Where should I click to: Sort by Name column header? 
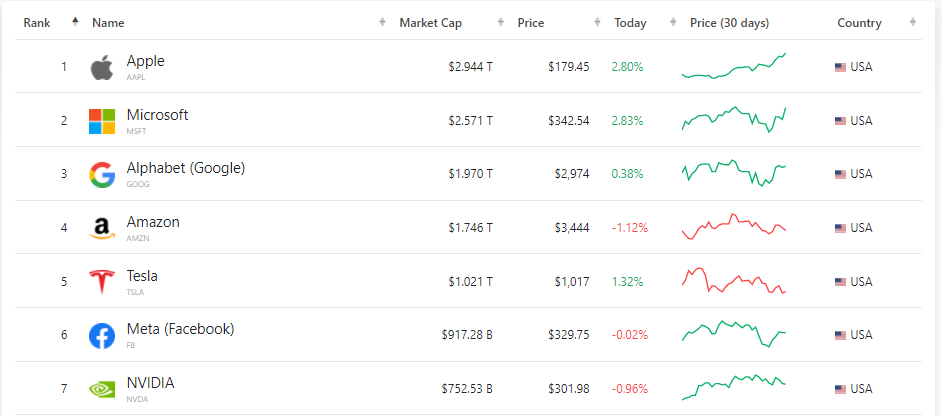tap(108, 23)
